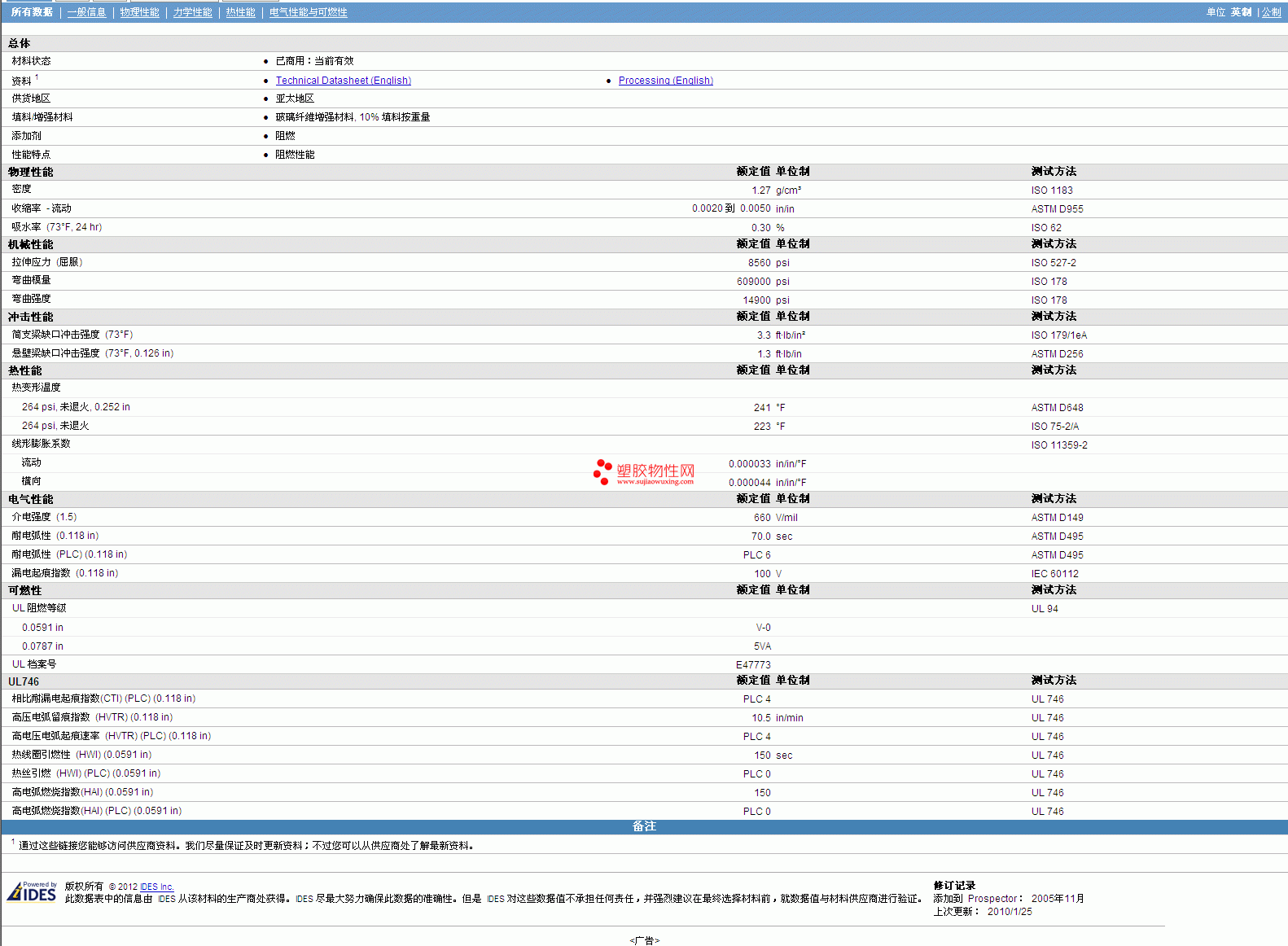Click the Powered by IDES logo
This screenshot has width=1288, height=946.
pyautogui.click(x=33, y=892)
